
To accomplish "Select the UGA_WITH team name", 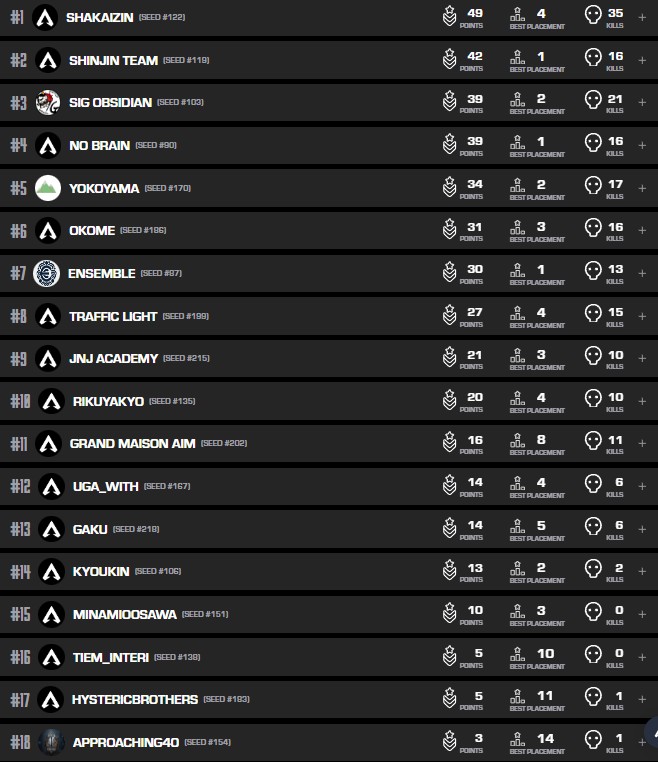I will [105, 486].
